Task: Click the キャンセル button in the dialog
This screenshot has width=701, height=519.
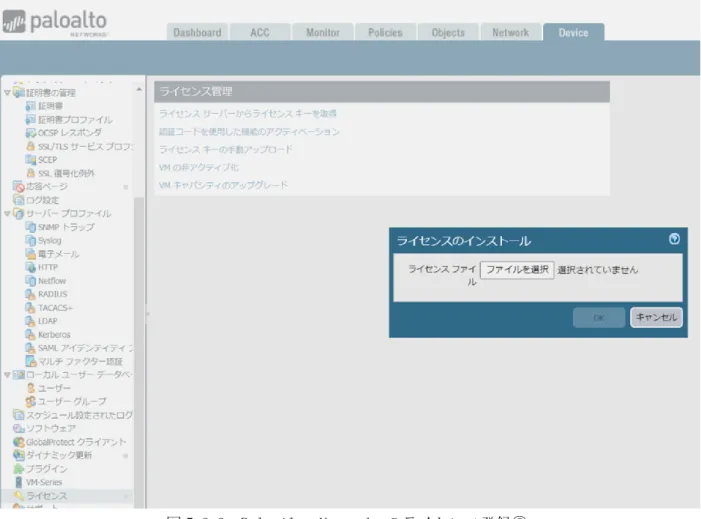Action: click(x=656, y=317)
